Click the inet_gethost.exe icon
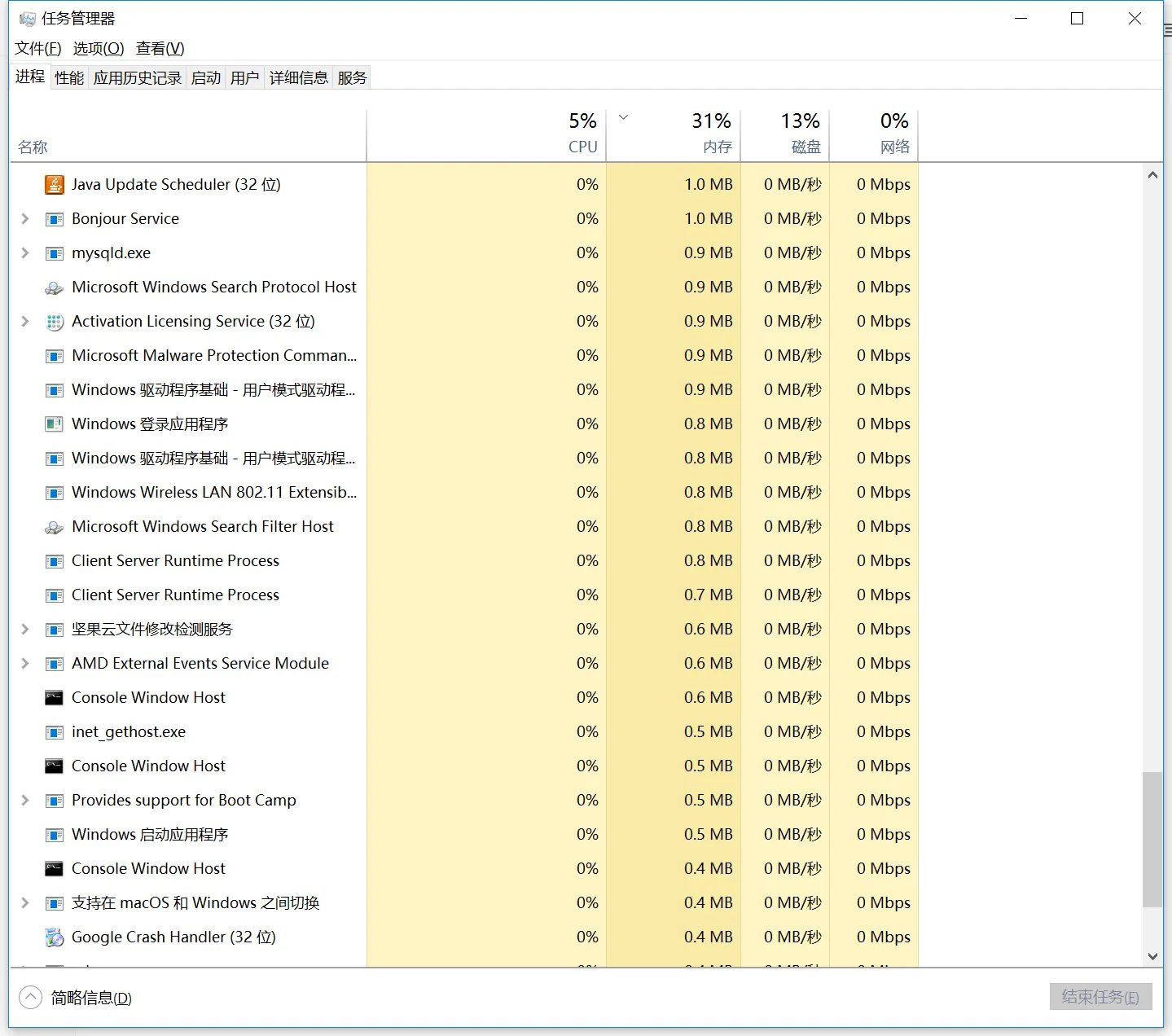Image resolution: width=1172 pixels, height=1036 pixels. coord(54,732)
